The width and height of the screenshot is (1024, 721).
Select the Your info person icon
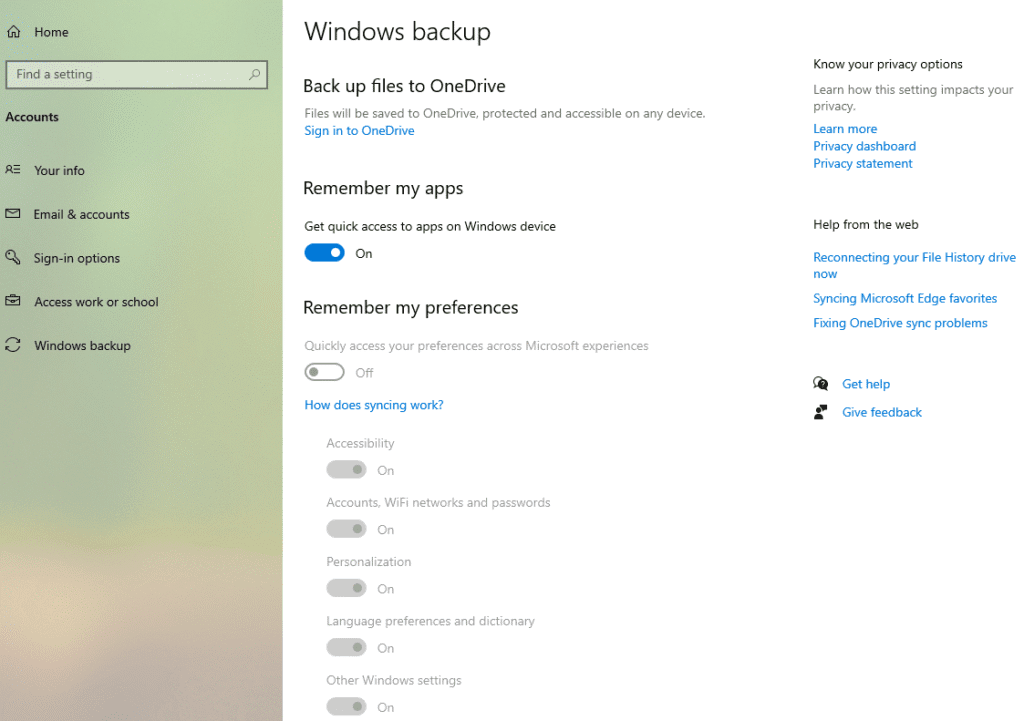point(14,170)
